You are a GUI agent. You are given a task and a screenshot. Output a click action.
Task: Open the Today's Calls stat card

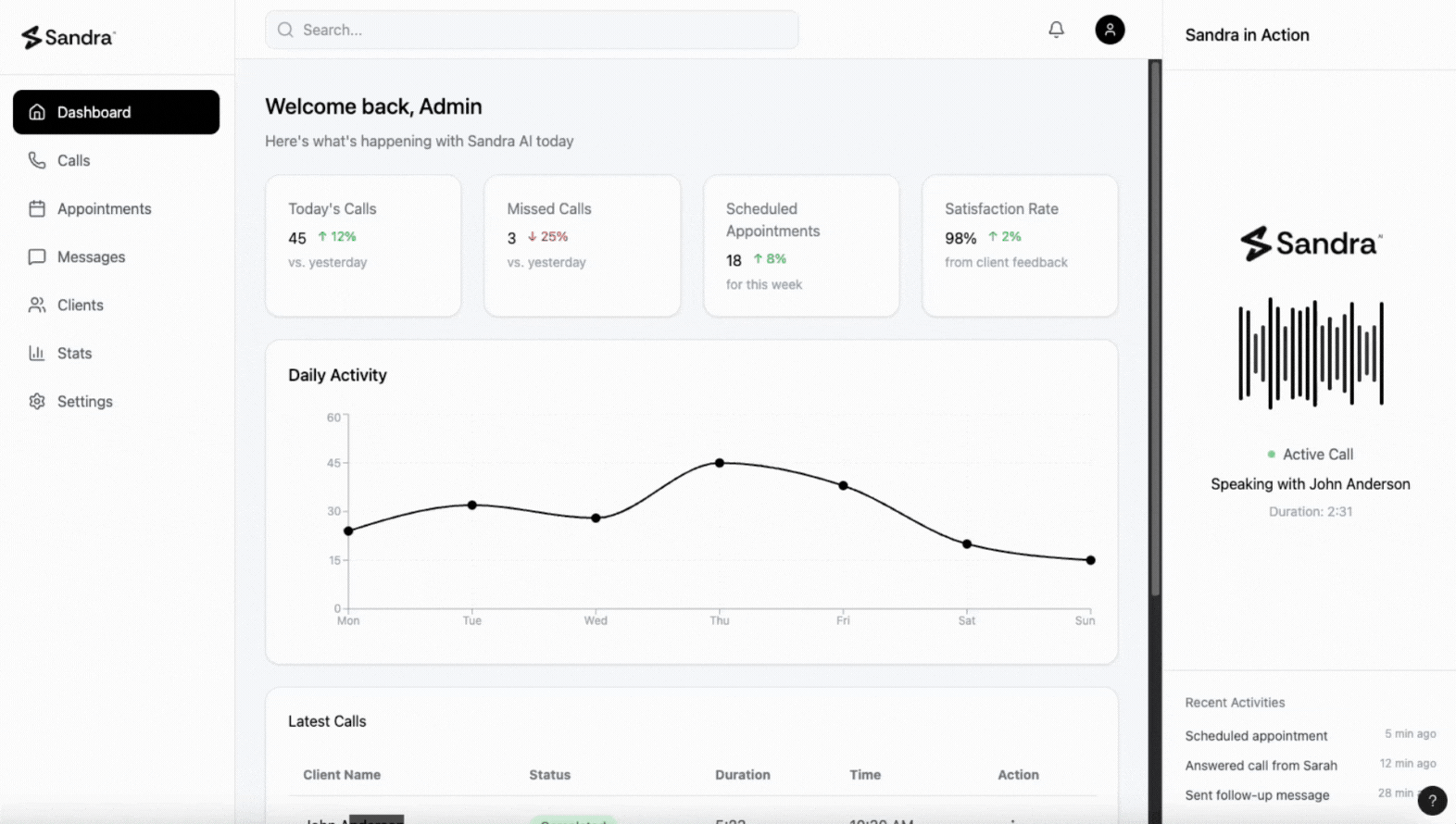(363, 245)
